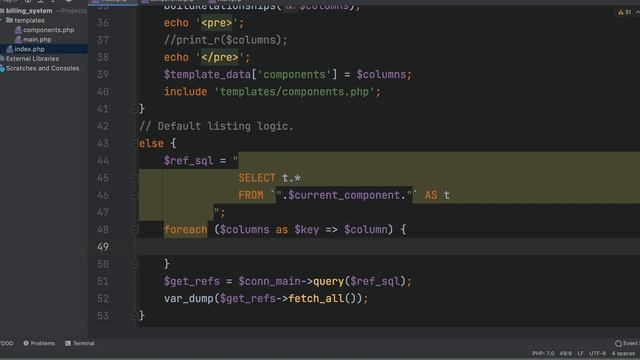Open the Terminal tool window
Image resolution: width=640 pixels, height=360 pixels.
(x=80, y=343)
